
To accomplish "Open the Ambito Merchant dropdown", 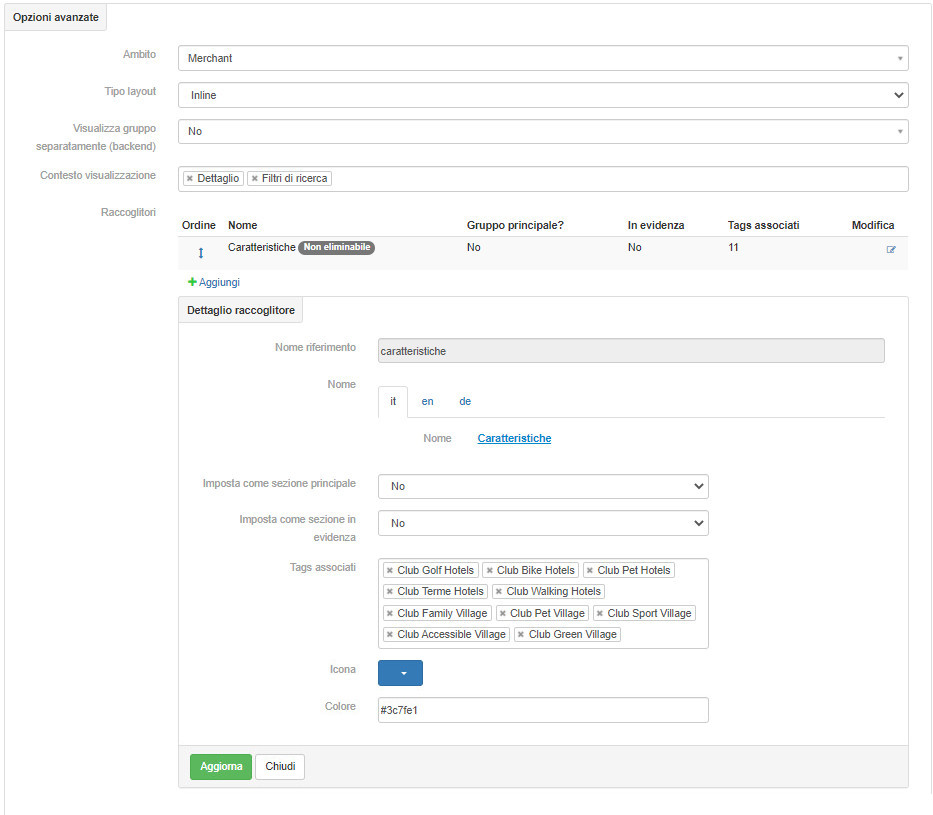I will (x=543, y=58).
